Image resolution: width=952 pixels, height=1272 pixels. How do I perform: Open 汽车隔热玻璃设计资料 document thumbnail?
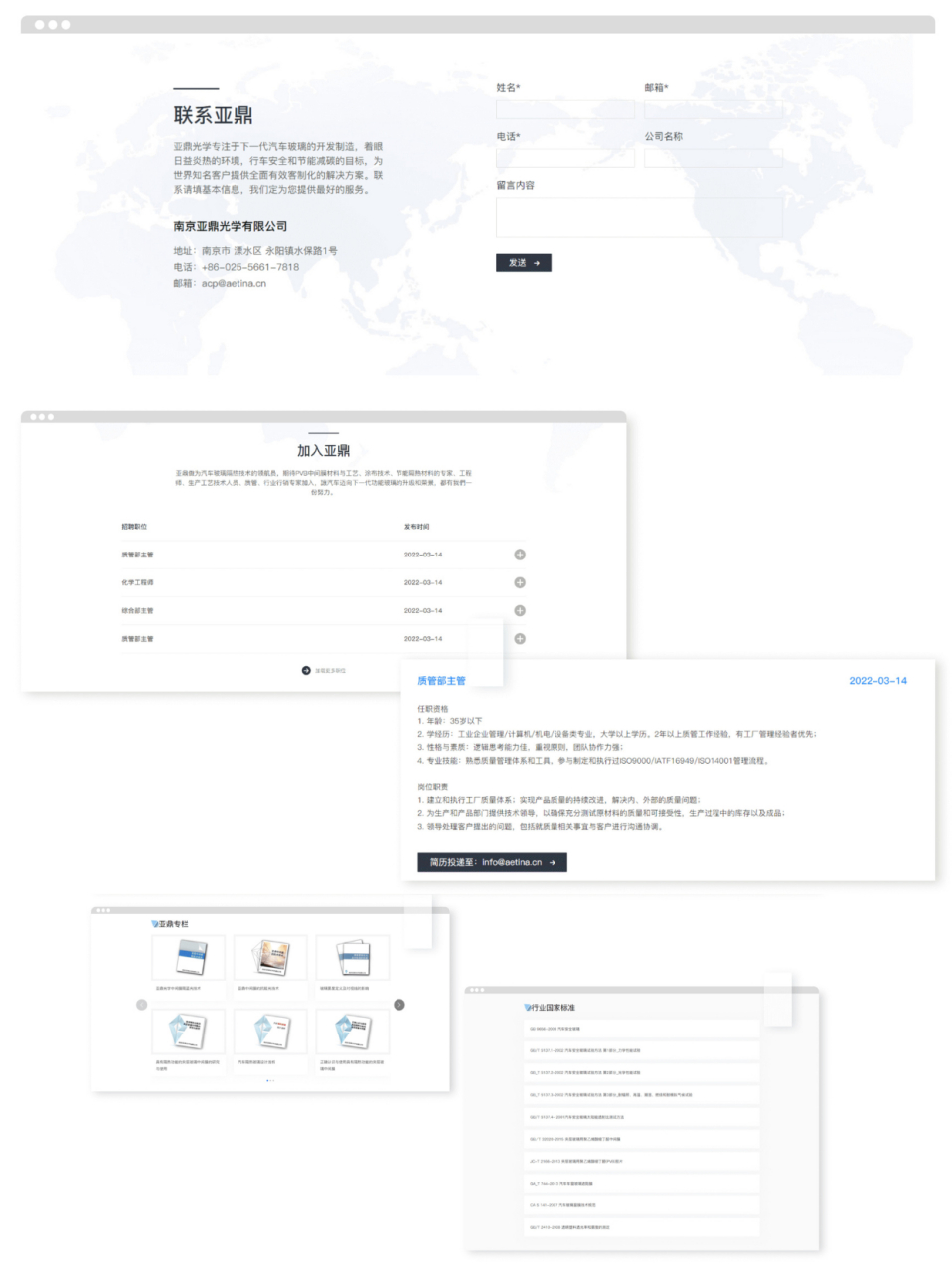270,1032
